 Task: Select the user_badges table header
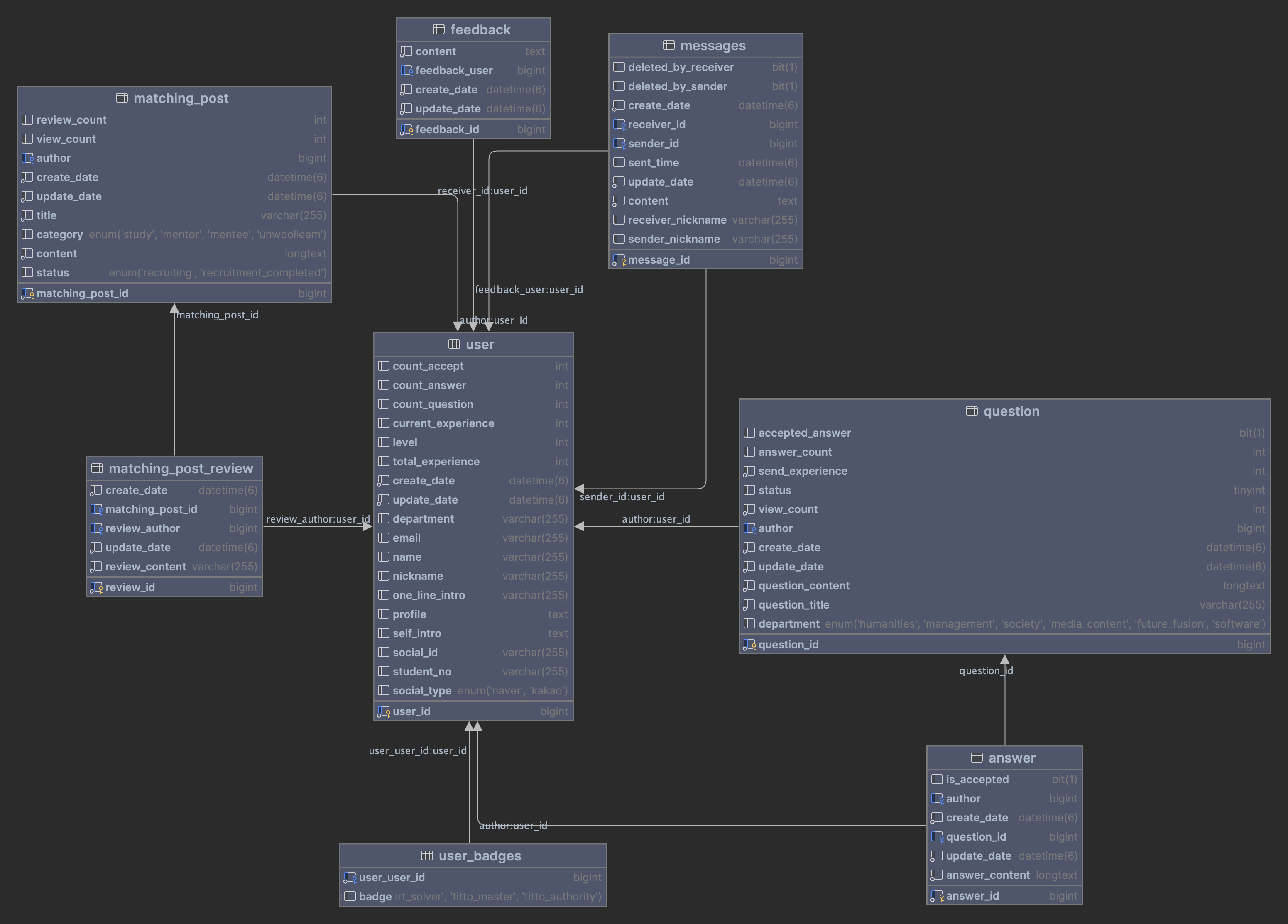473,856
